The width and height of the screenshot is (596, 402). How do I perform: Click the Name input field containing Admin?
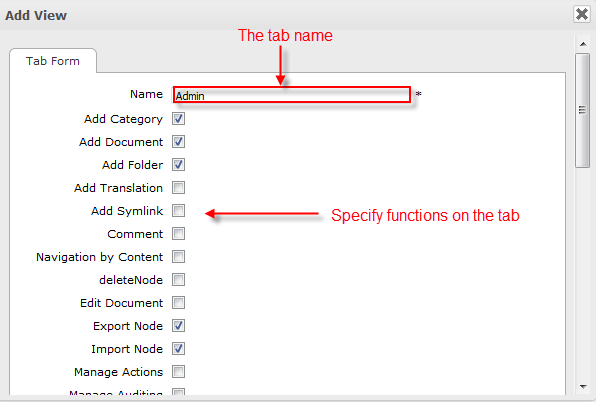pos(292,95)
